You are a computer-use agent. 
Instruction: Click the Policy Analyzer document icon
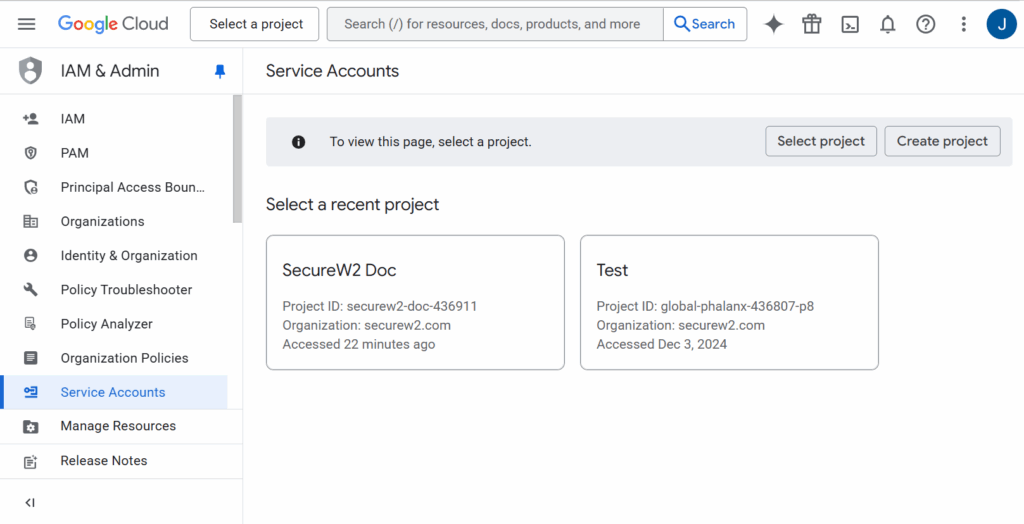[x=30, y=323]
